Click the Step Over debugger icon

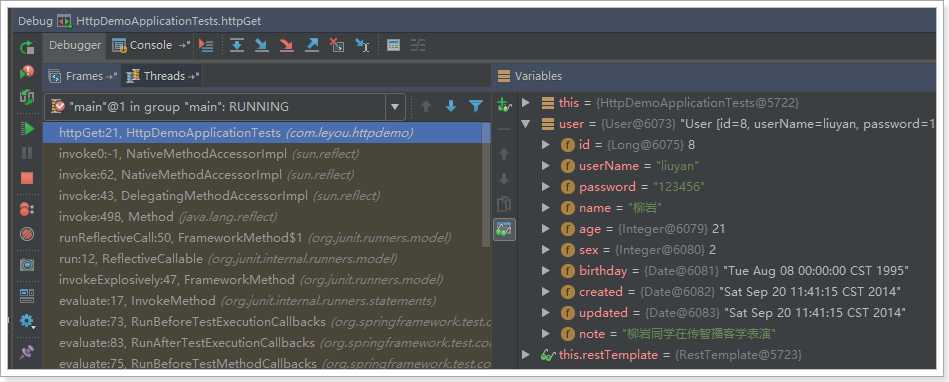click(237, 45)
